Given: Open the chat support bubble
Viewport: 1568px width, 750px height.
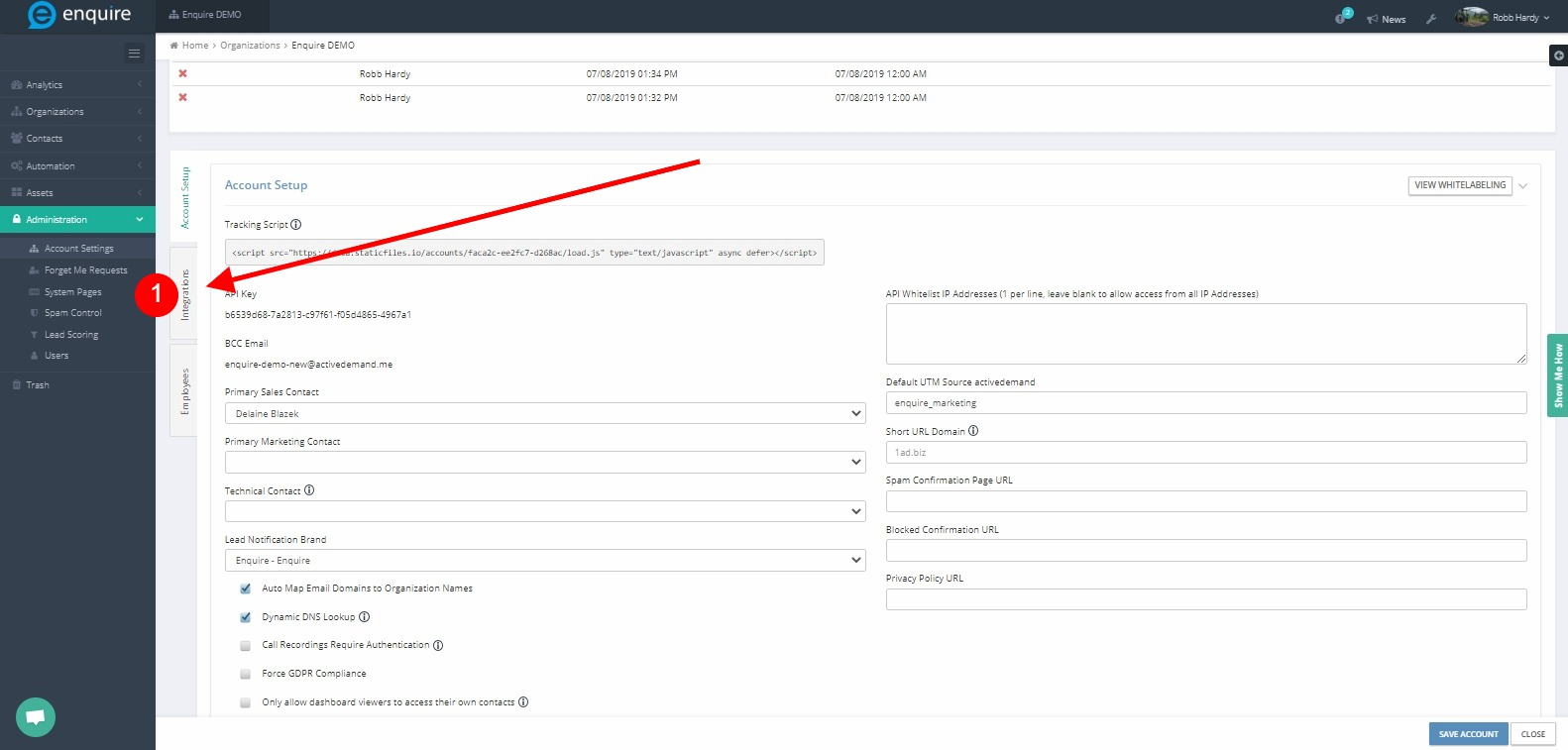Looking at the screenshot, I should point(36,716).
